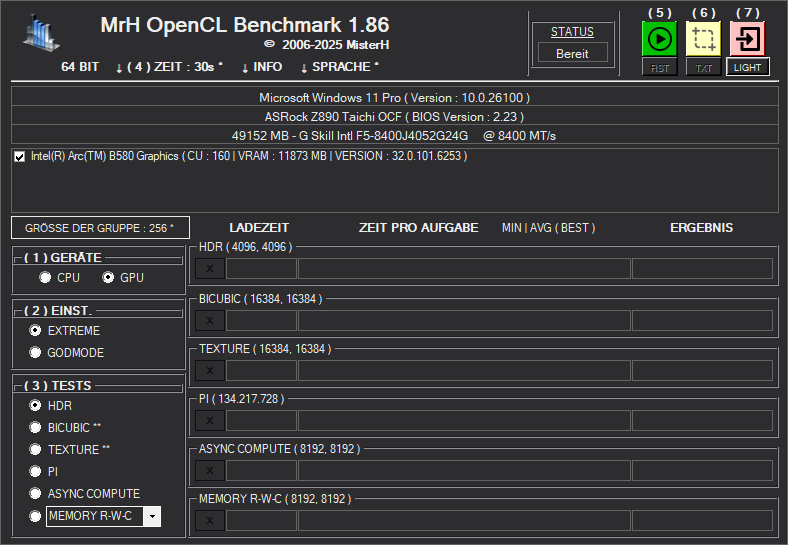Select the TEXTURE test radio button

tap(35, 449)
